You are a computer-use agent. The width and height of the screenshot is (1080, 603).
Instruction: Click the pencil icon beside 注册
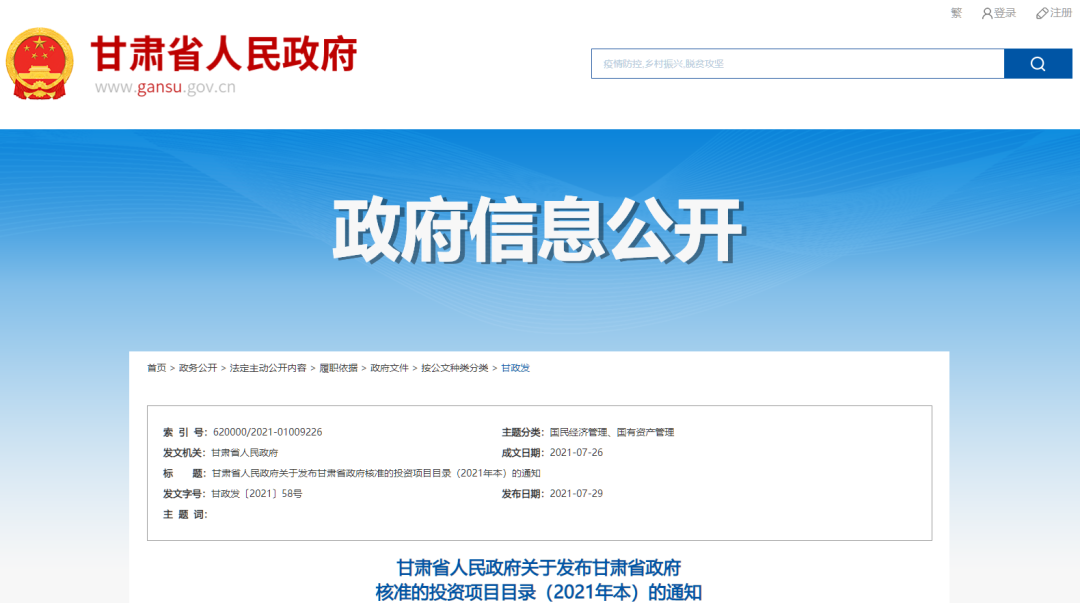point(1042,13)
